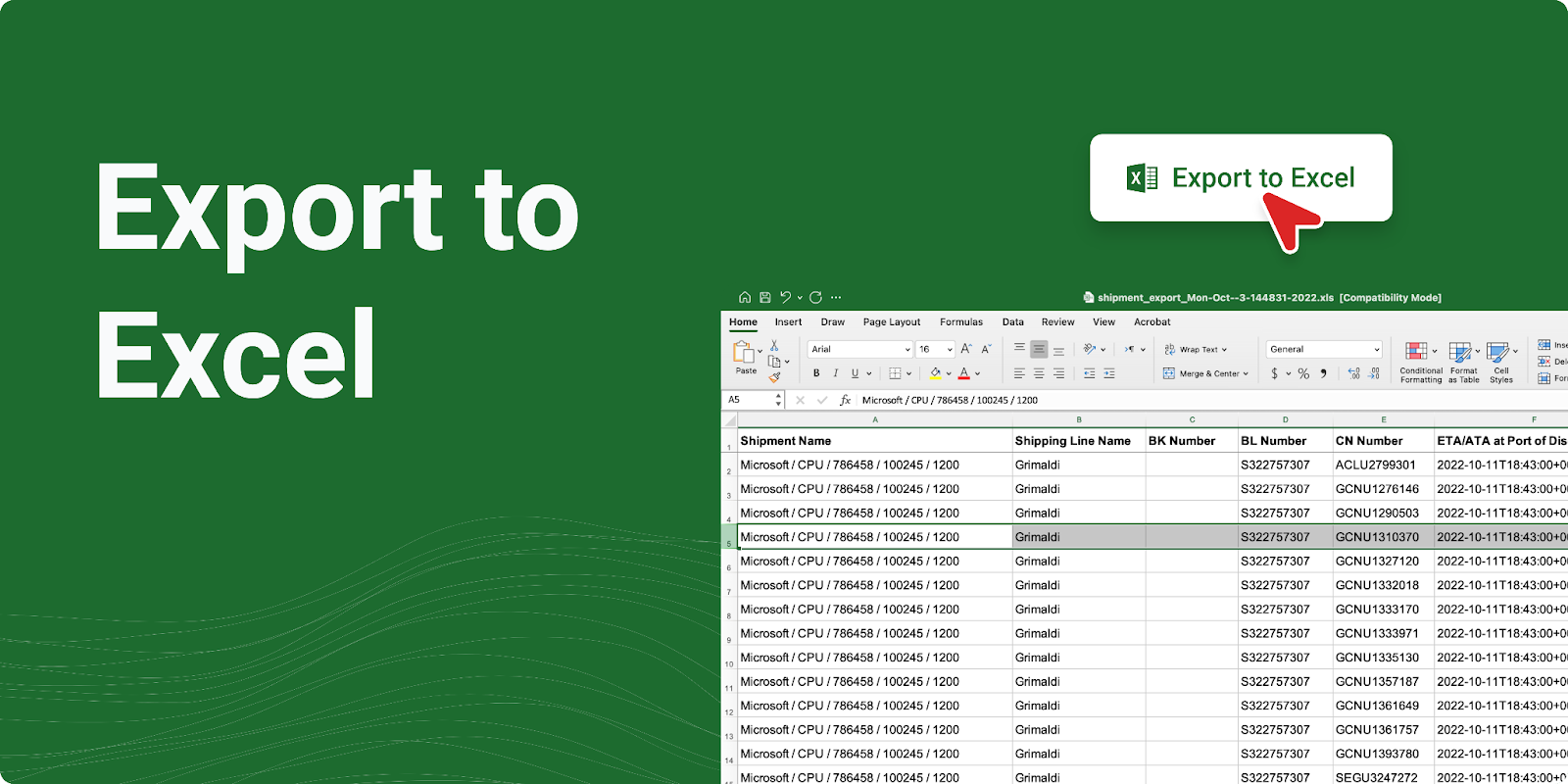Confirm the formula entry with the checkmark icon

click(822, 400)
